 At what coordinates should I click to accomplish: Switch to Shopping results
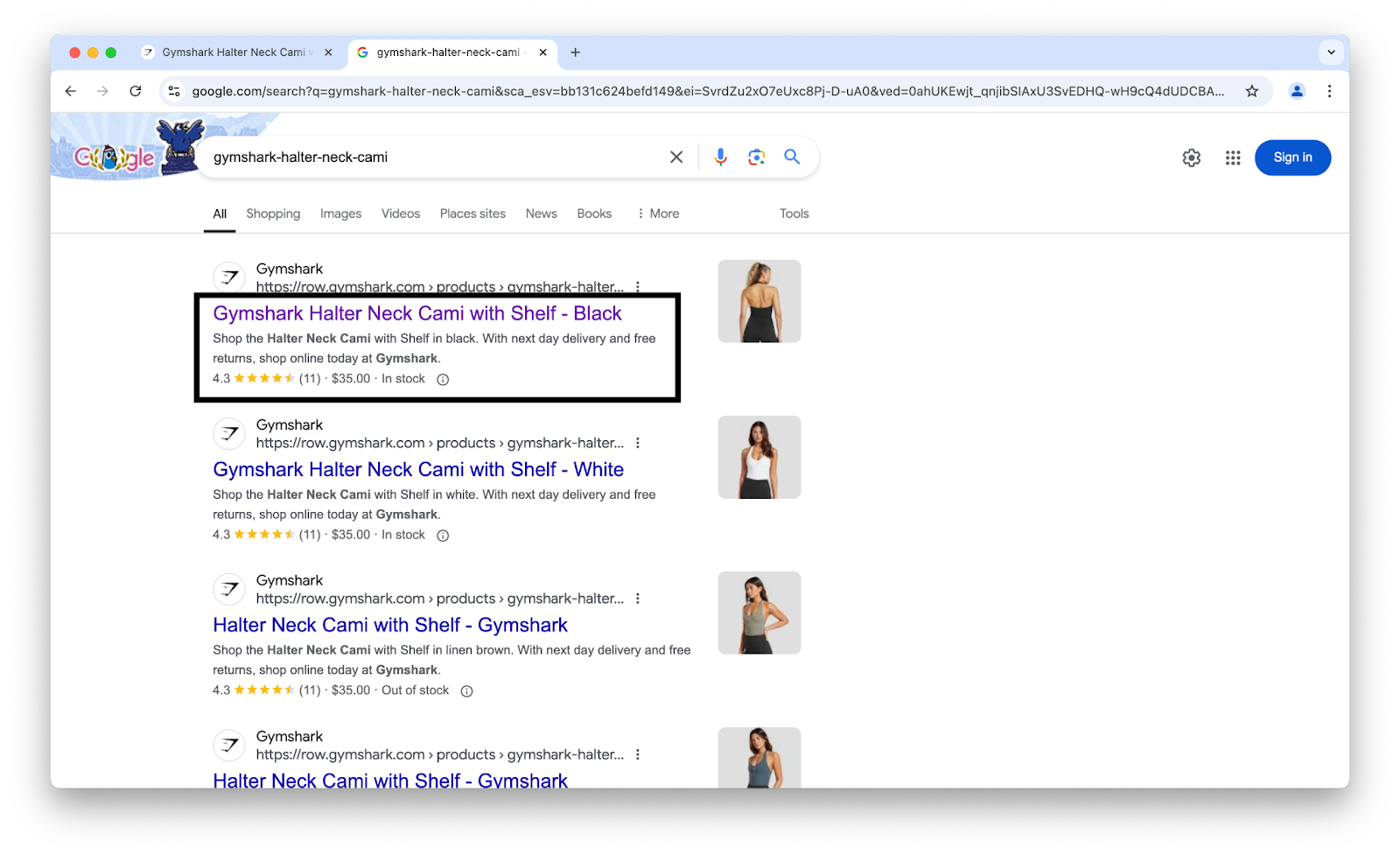pyautogui.click(x=273, y=214)
